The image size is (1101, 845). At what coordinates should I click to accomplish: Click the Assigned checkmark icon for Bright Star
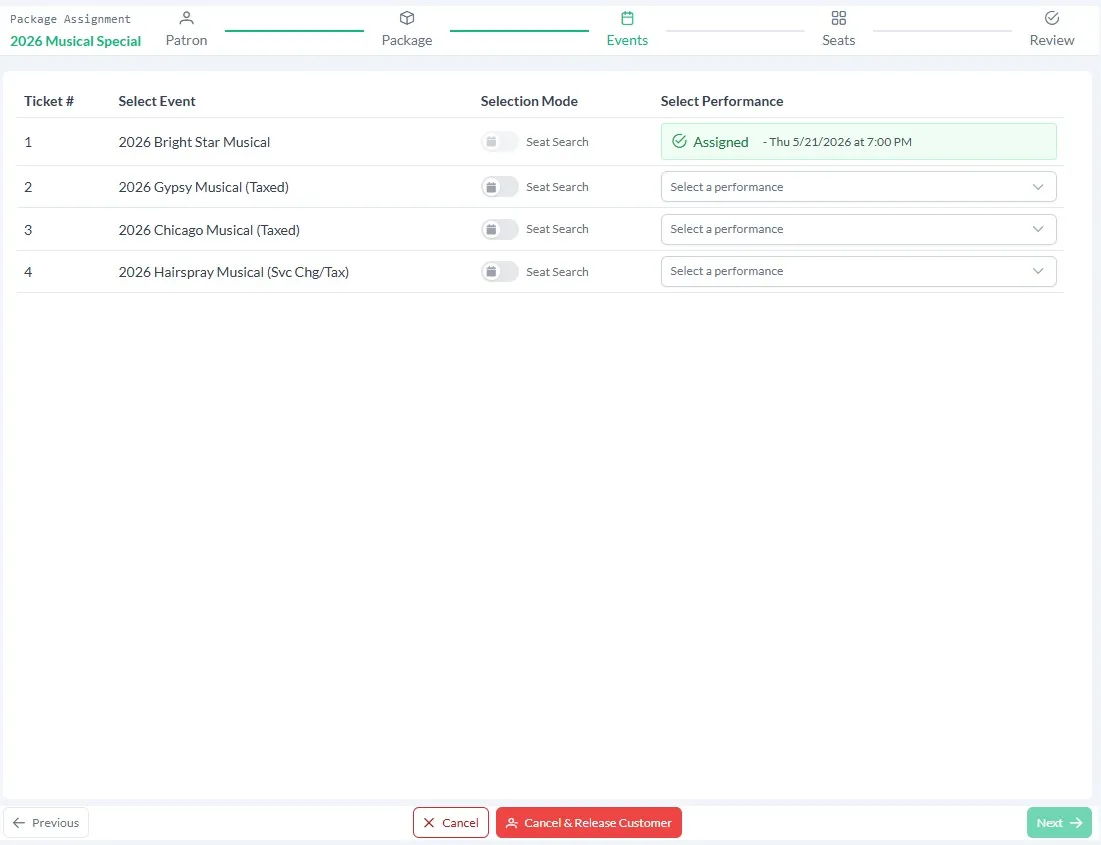[679, 141]
